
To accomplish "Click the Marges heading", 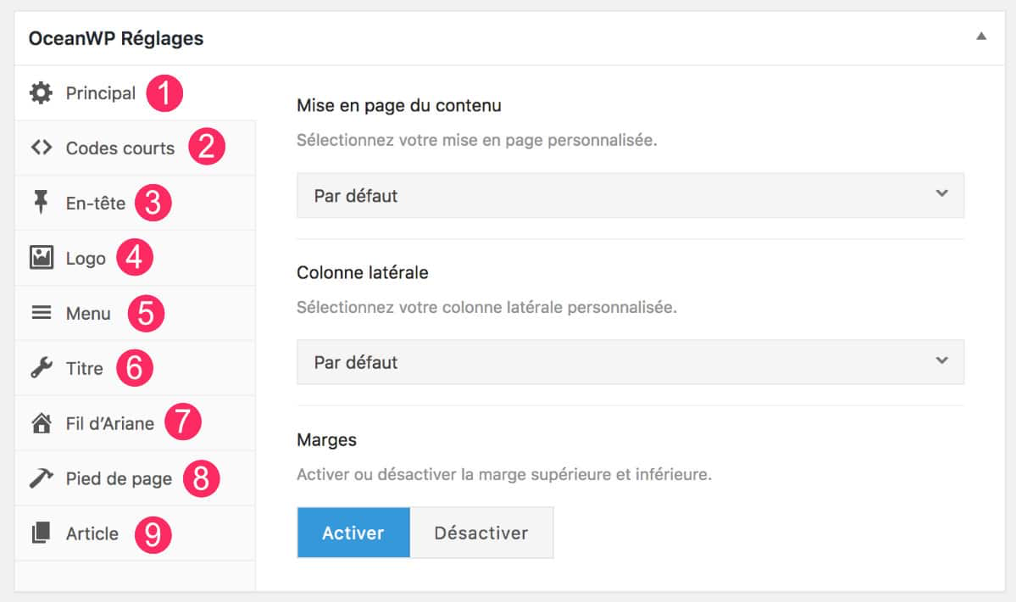I will [x=327, y=440].
